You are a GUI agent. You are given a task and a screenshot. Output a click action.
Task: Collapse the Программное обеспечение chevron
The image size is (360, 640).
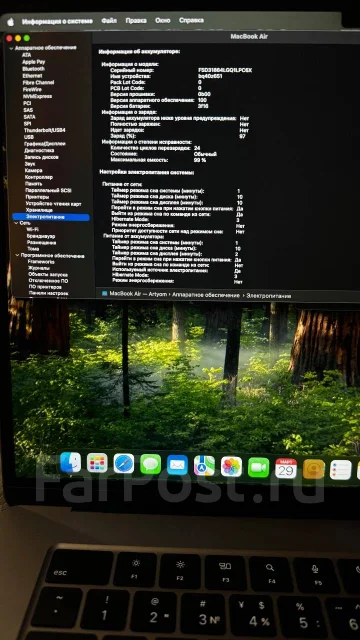pyautogui.click(x=17, y=256)
